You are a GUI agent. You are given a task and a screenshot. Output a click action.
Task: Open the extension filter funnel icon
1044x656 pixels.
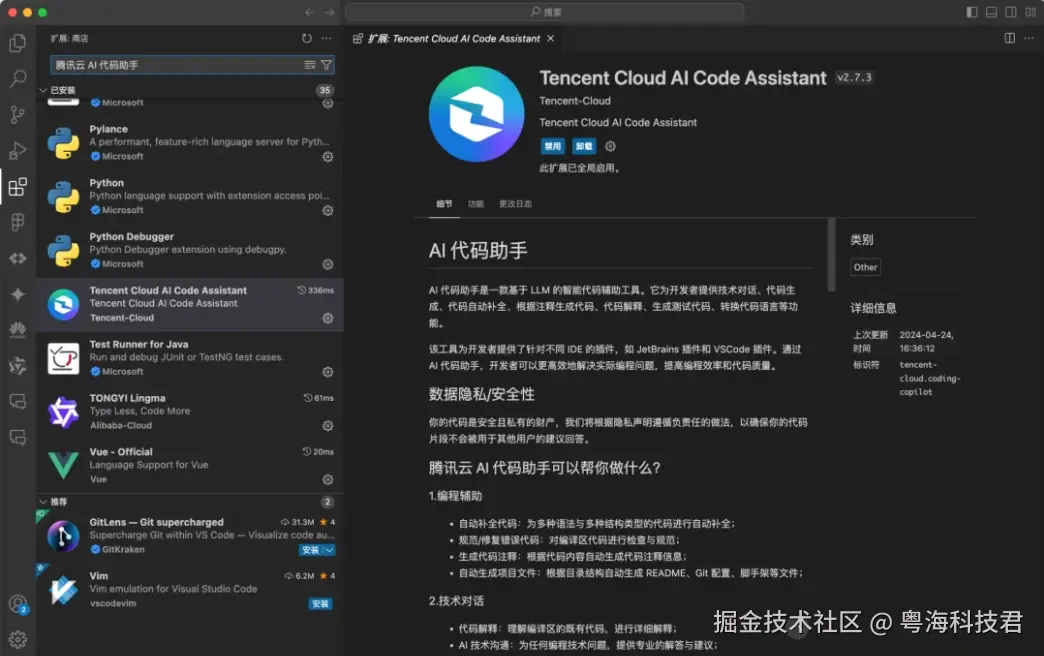coord(326,65)
